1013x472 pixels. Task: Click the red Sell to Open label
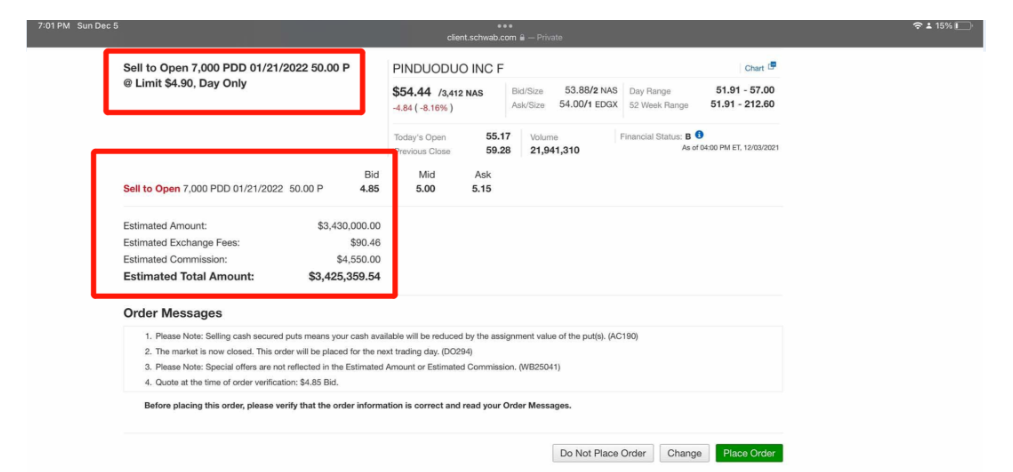pyautogui.click(x=152, y=189)
